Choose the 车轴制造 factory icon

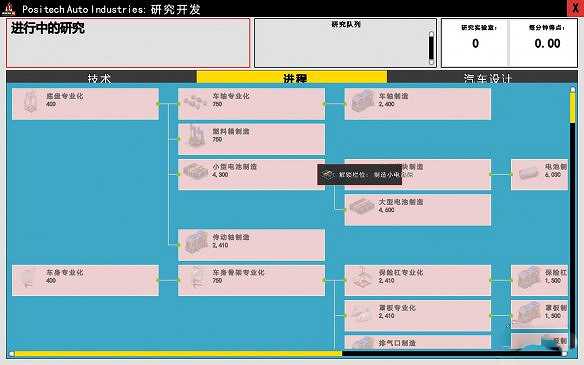click(x=362, y=101)
